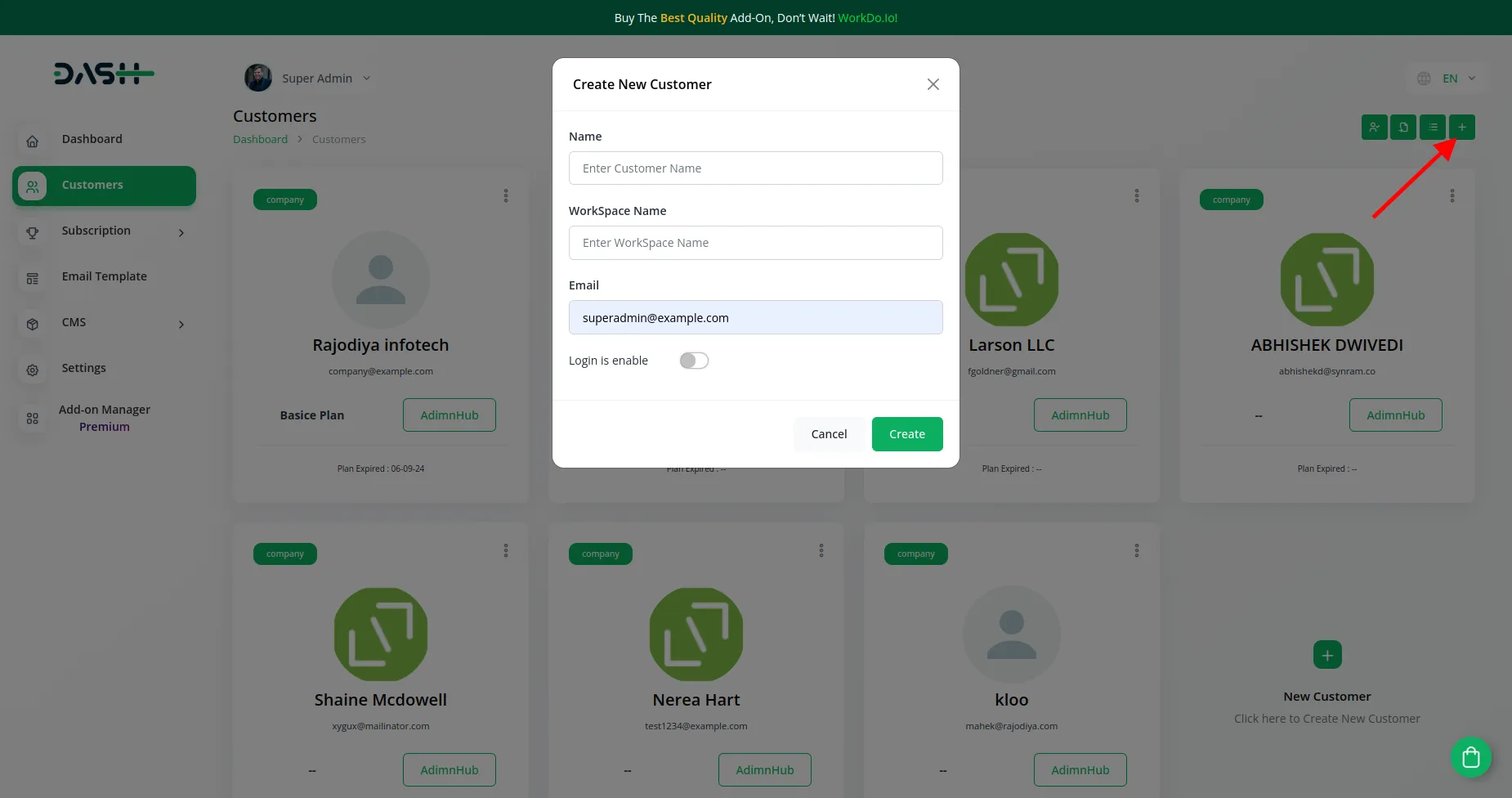Click the green Create button
The image size is (1512, 798).
(906, 434)
